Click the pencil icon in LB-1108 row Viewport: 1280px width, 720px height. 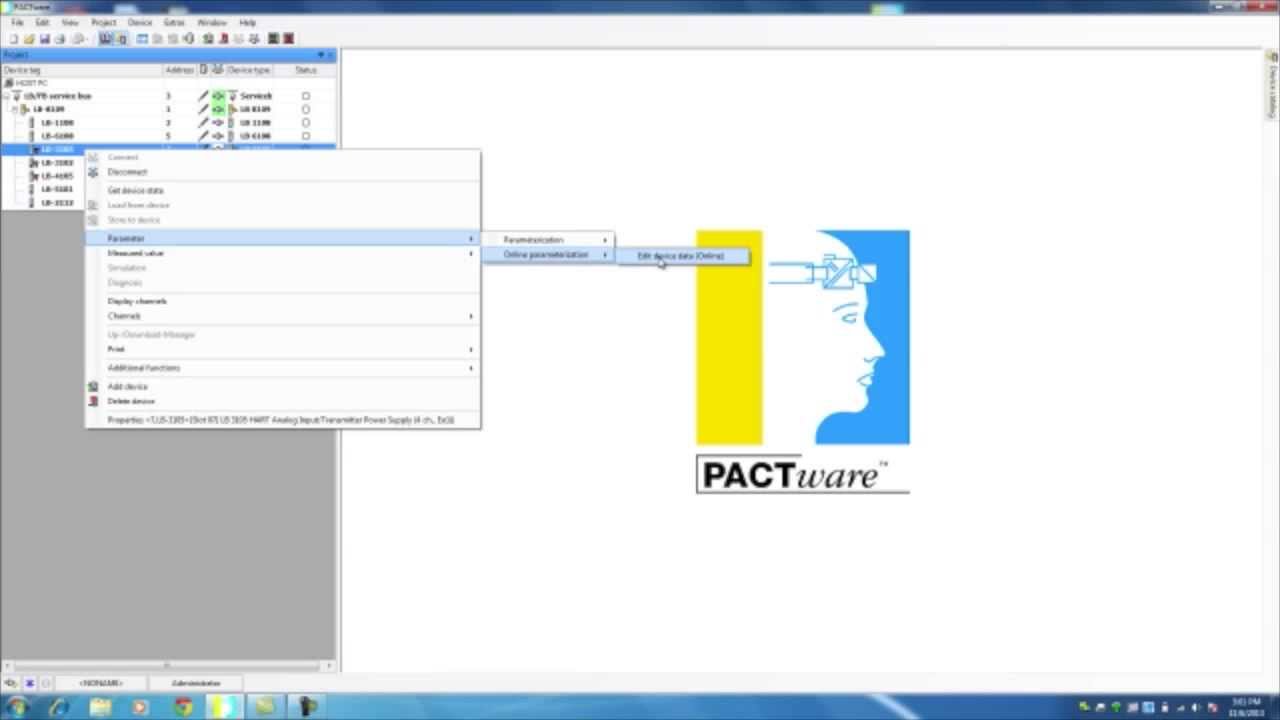(x=203, y=122)
